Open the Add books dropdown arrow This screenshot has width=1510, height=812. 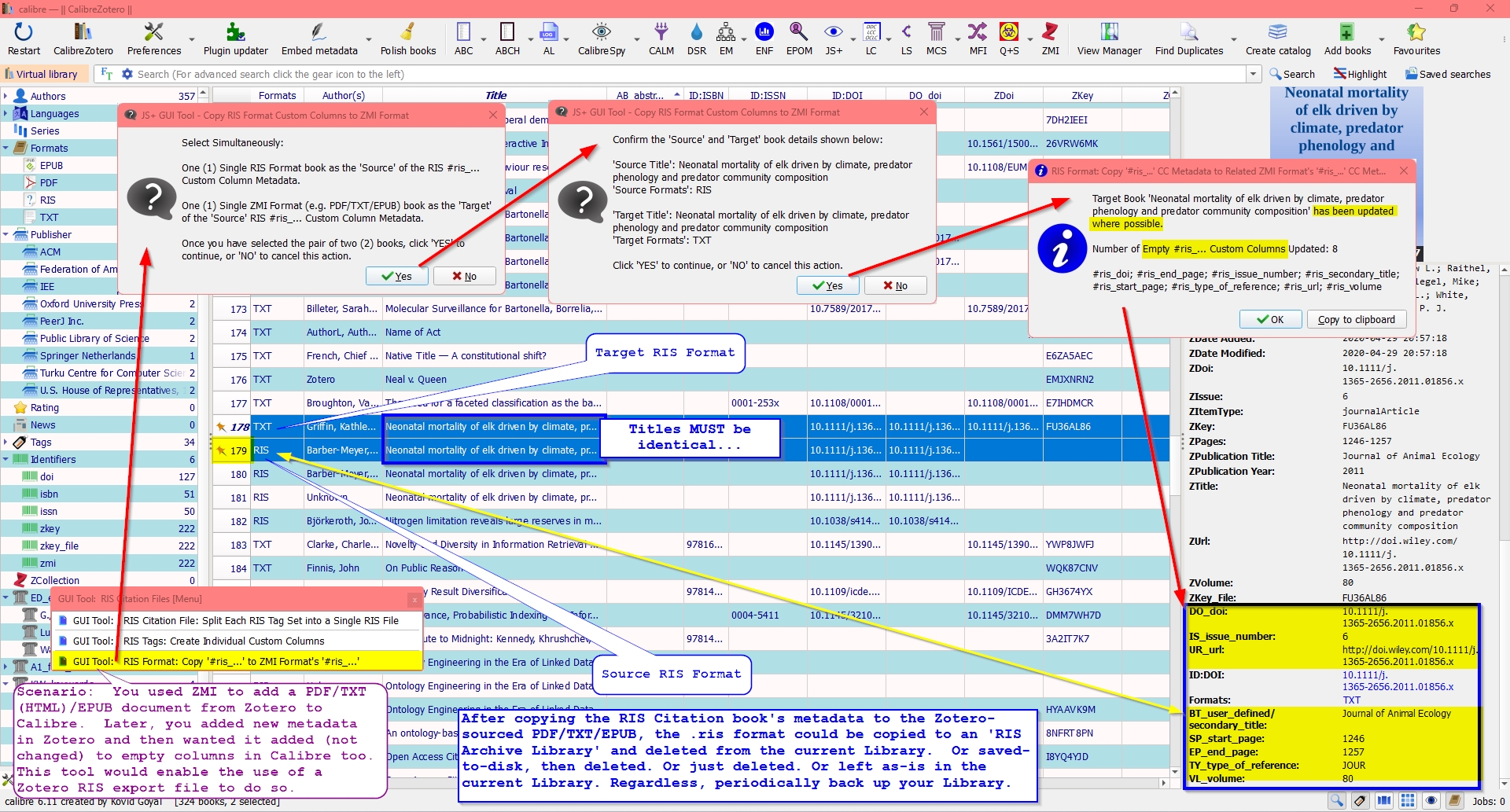click(1381, 39)
